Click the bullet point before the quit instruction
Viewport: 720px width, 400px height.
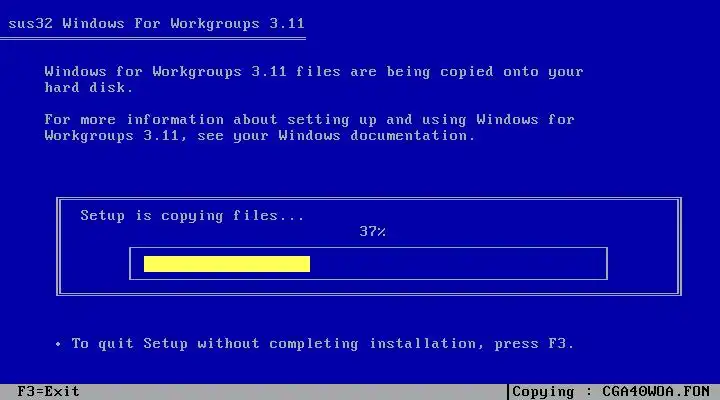[58, 344]
